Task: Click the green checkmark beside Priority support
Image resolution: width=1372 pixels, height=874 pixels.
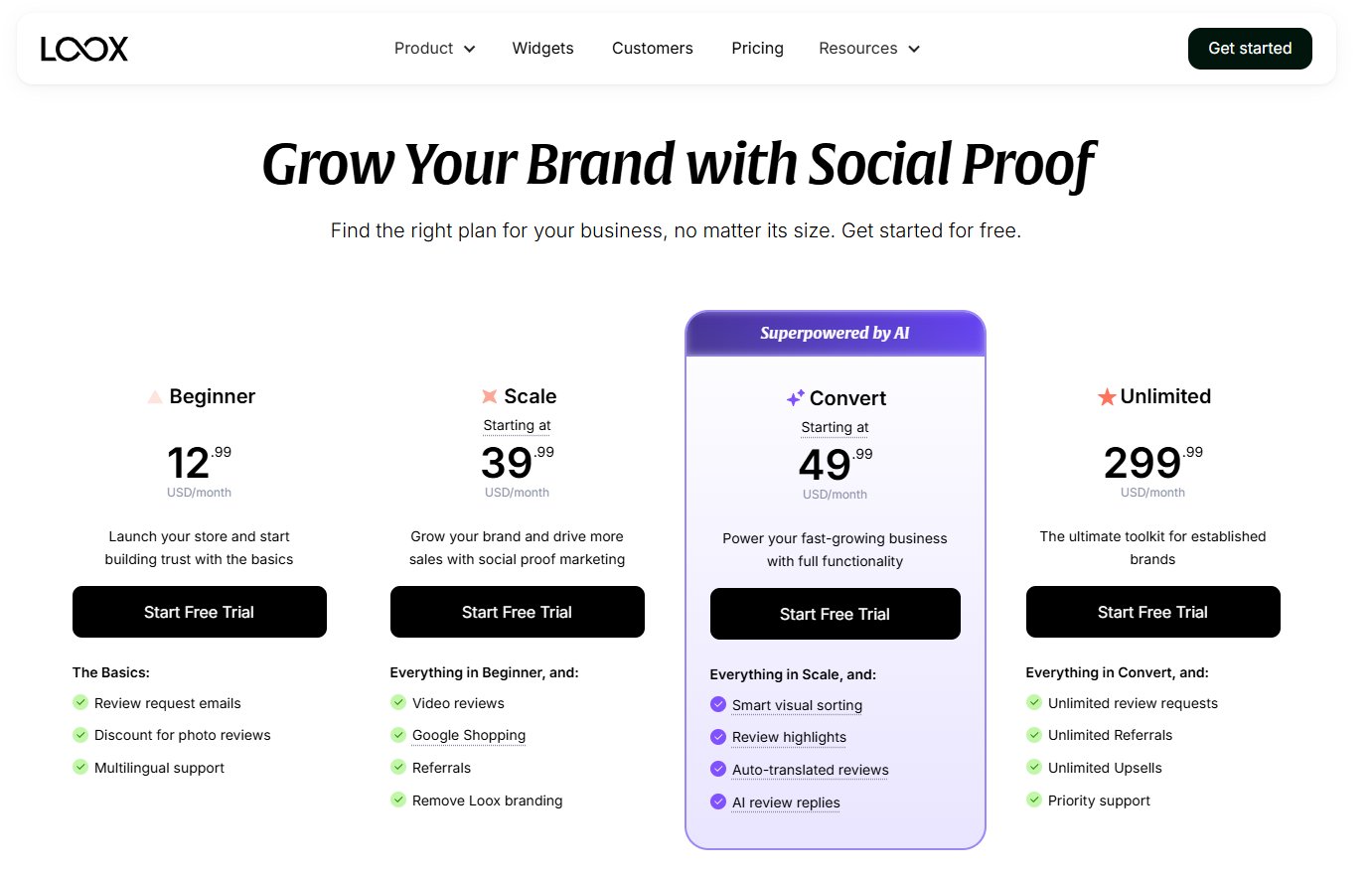Action: 1033,801
